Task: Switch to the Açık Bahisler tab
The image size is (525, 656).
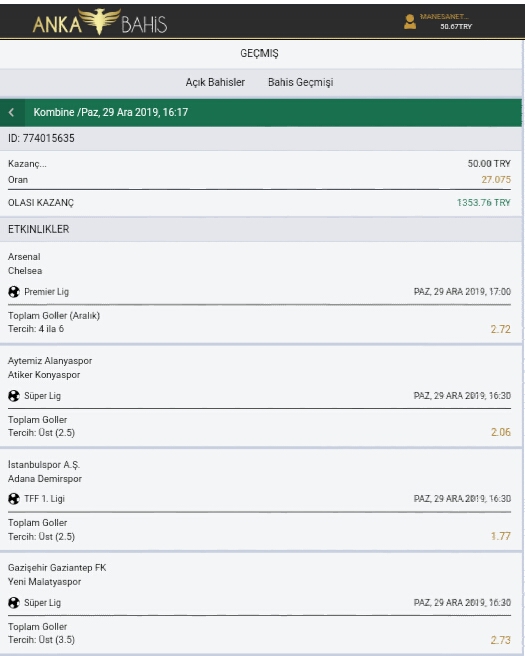Action: 215,82
